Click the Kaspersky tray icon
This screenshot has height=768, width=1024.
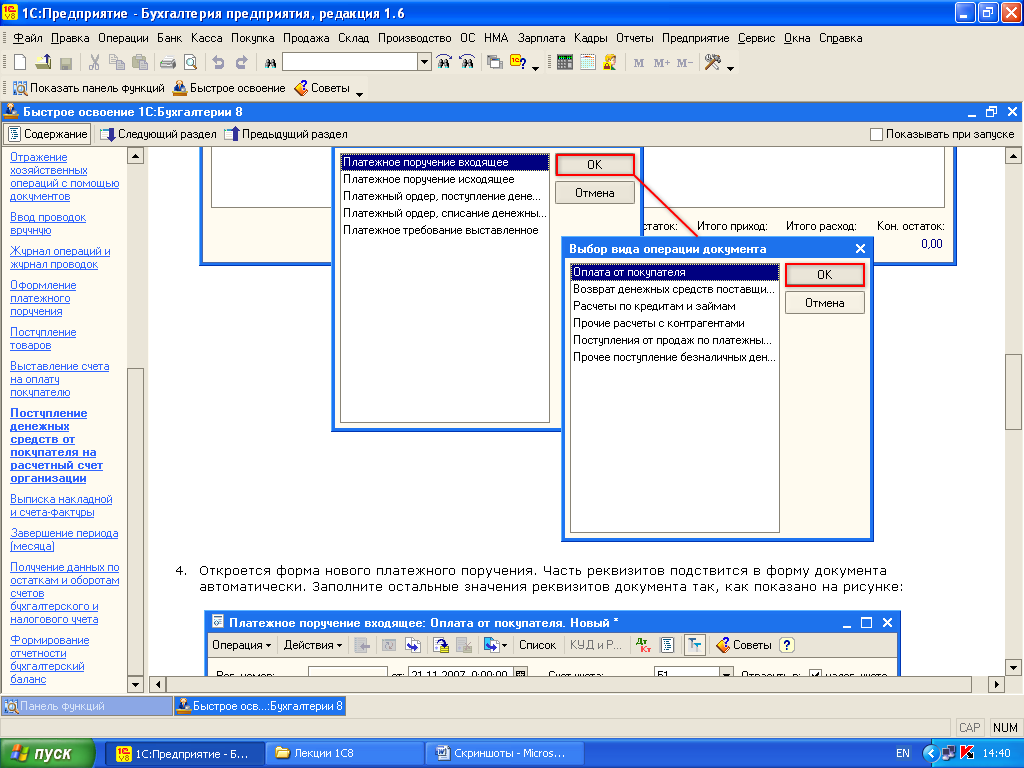pyautogui.click(x=967, y=753)
